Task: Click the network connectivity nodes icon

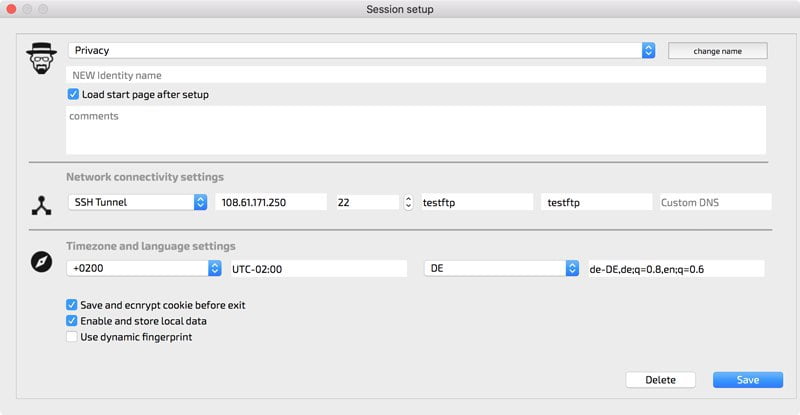Action: [41, 205]
